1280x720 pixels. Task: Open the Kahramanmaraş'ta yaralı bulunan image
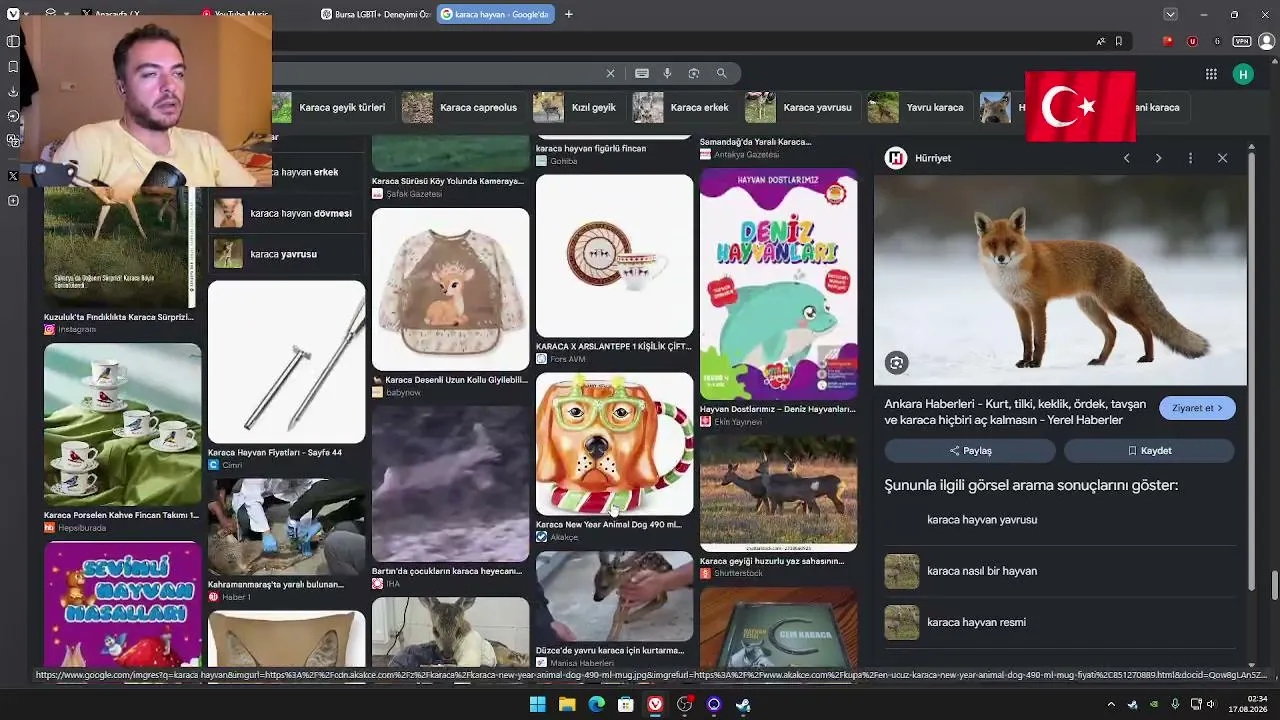click(286, 527)
